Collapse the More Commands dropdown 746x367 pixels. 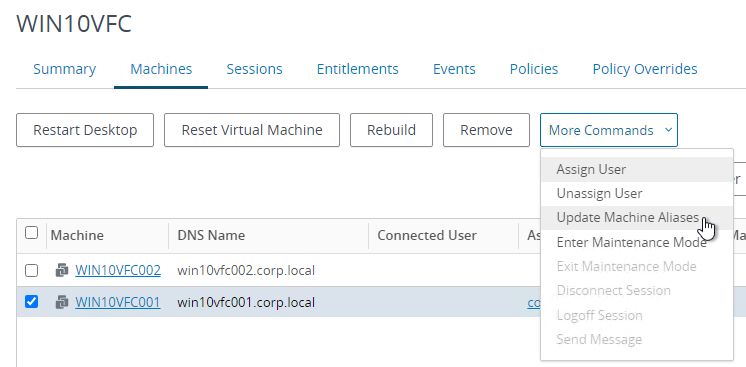[609, 130]
